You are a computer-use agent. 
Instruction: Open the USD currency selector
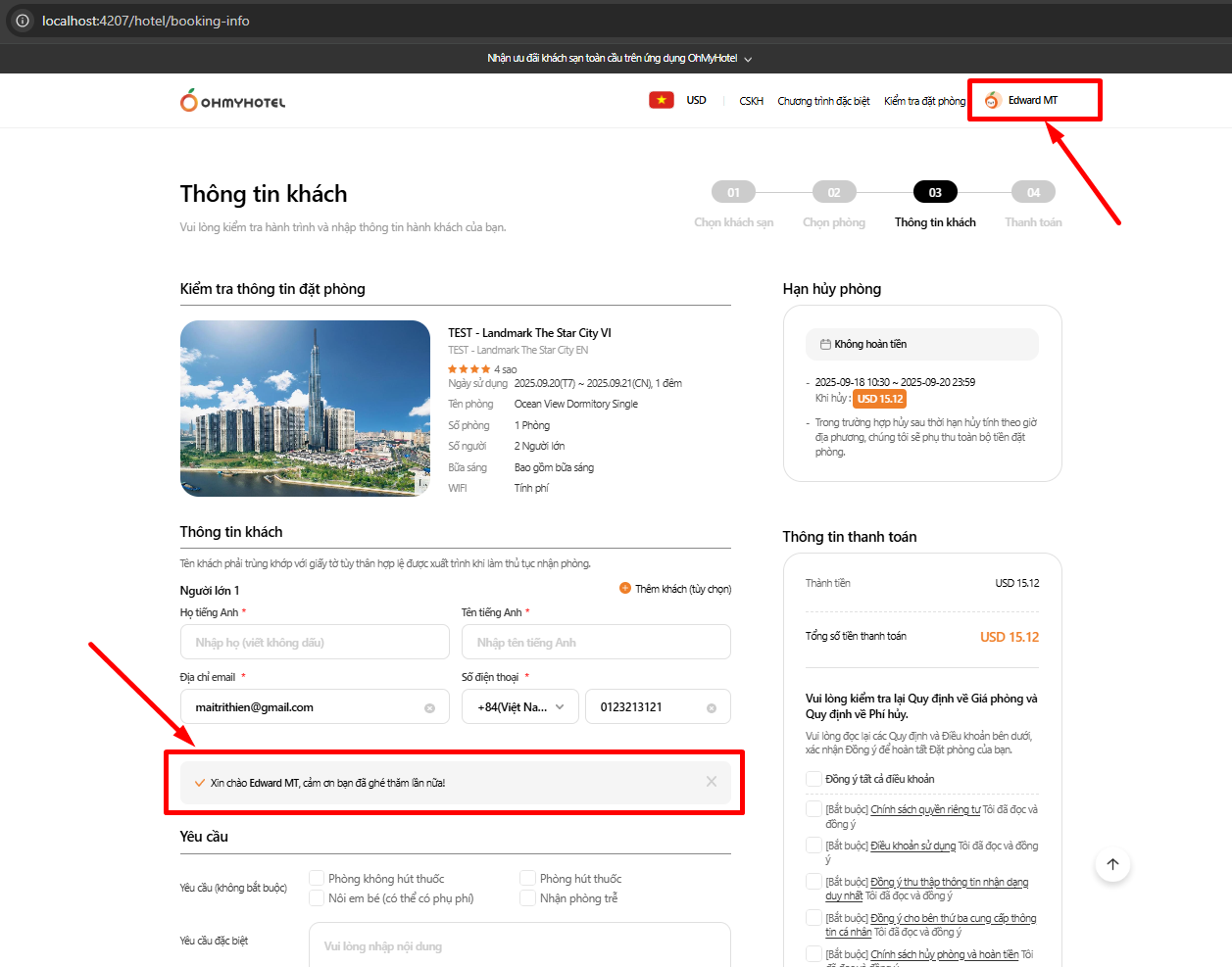pos(696,101)
